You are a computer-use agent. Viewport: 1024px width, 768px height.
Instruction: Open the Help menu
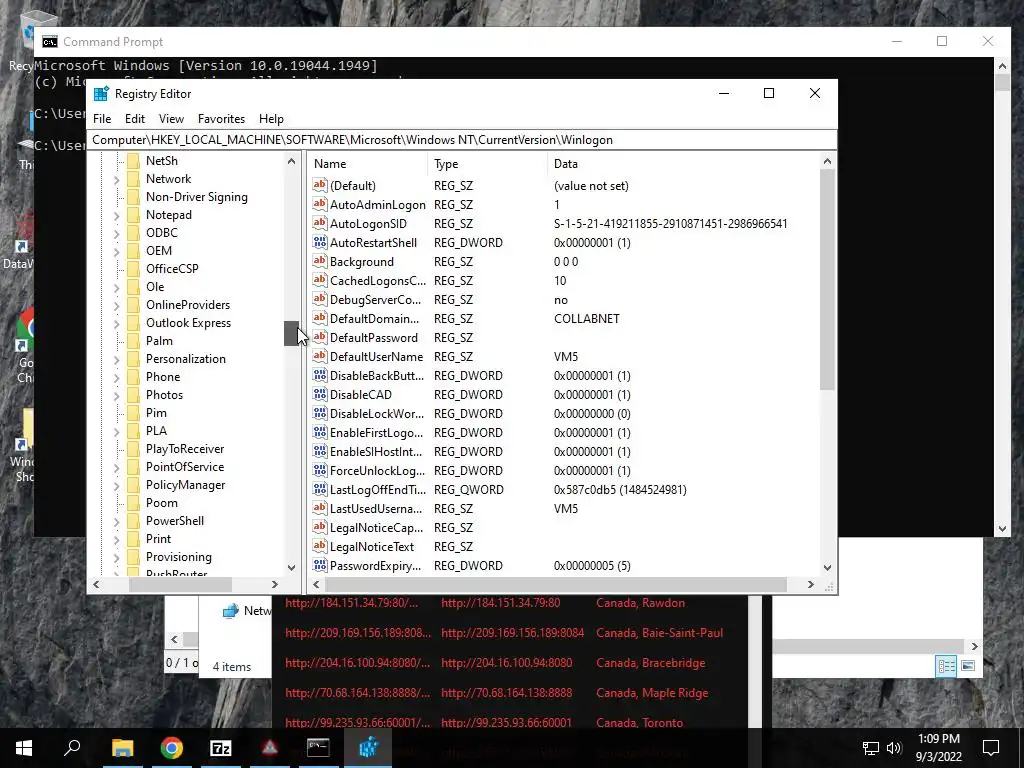click(x=271, y=119)
